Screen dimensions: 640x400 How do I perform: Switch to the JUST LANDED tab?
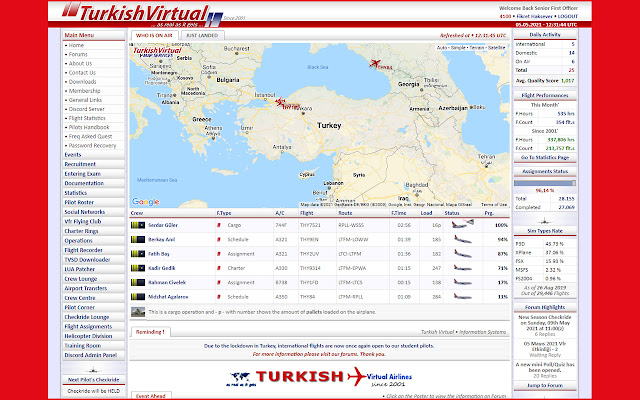[x=202, y=36]
